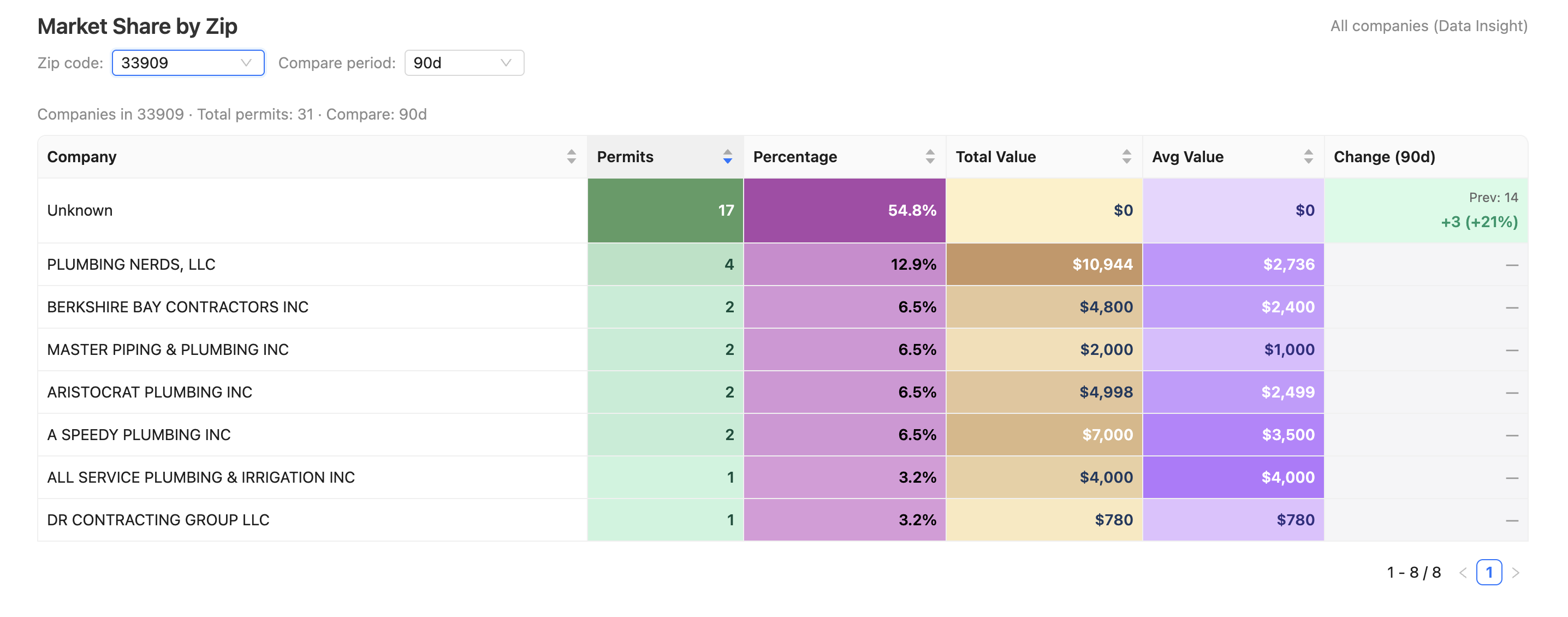Click the Permits column sort arrows
The image size is (1568, 617).
coord(727,156)
